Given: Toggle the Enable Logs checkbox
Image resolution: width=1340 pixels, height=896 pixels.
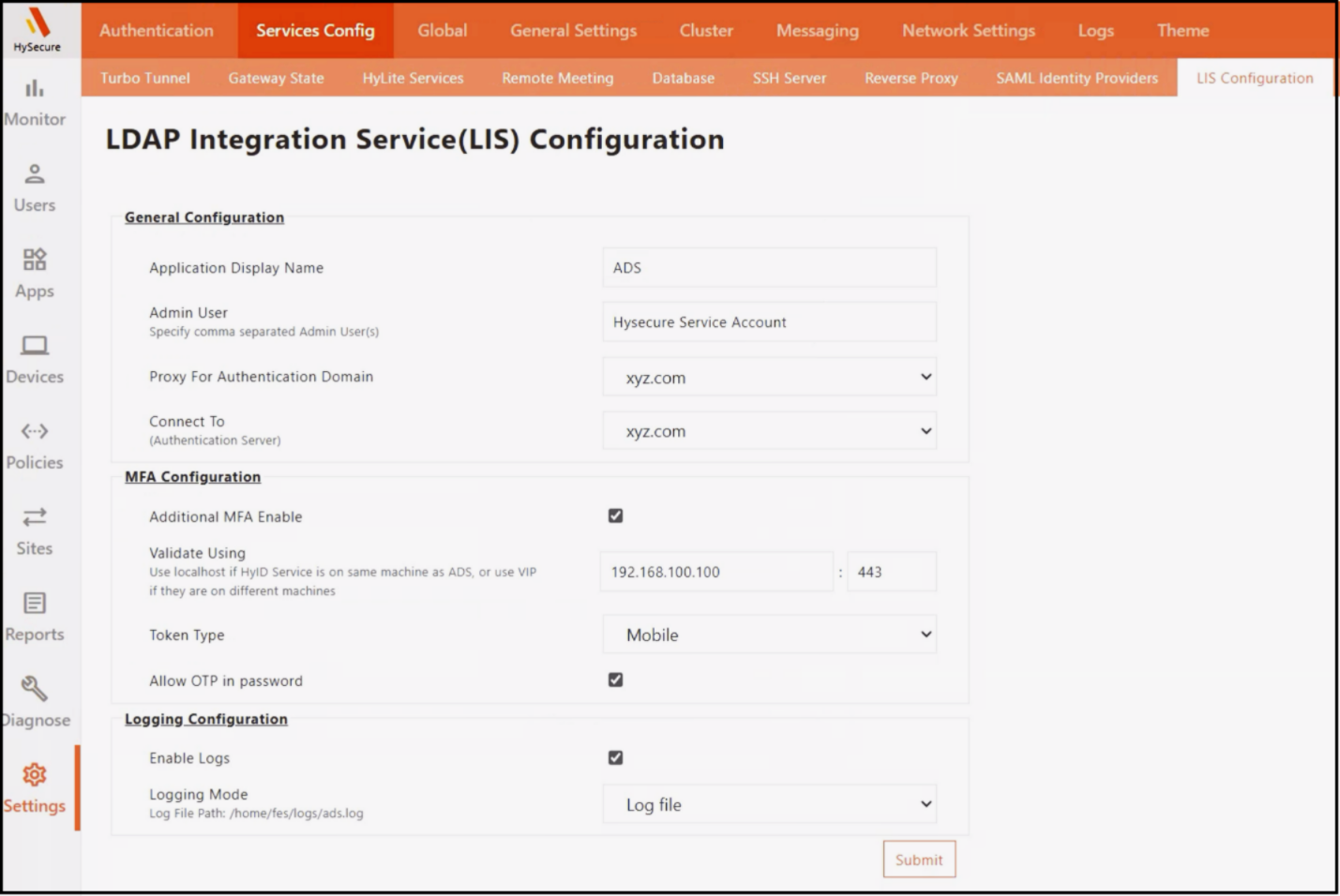Looking at the screenshot, I should (x=615, y=757).
